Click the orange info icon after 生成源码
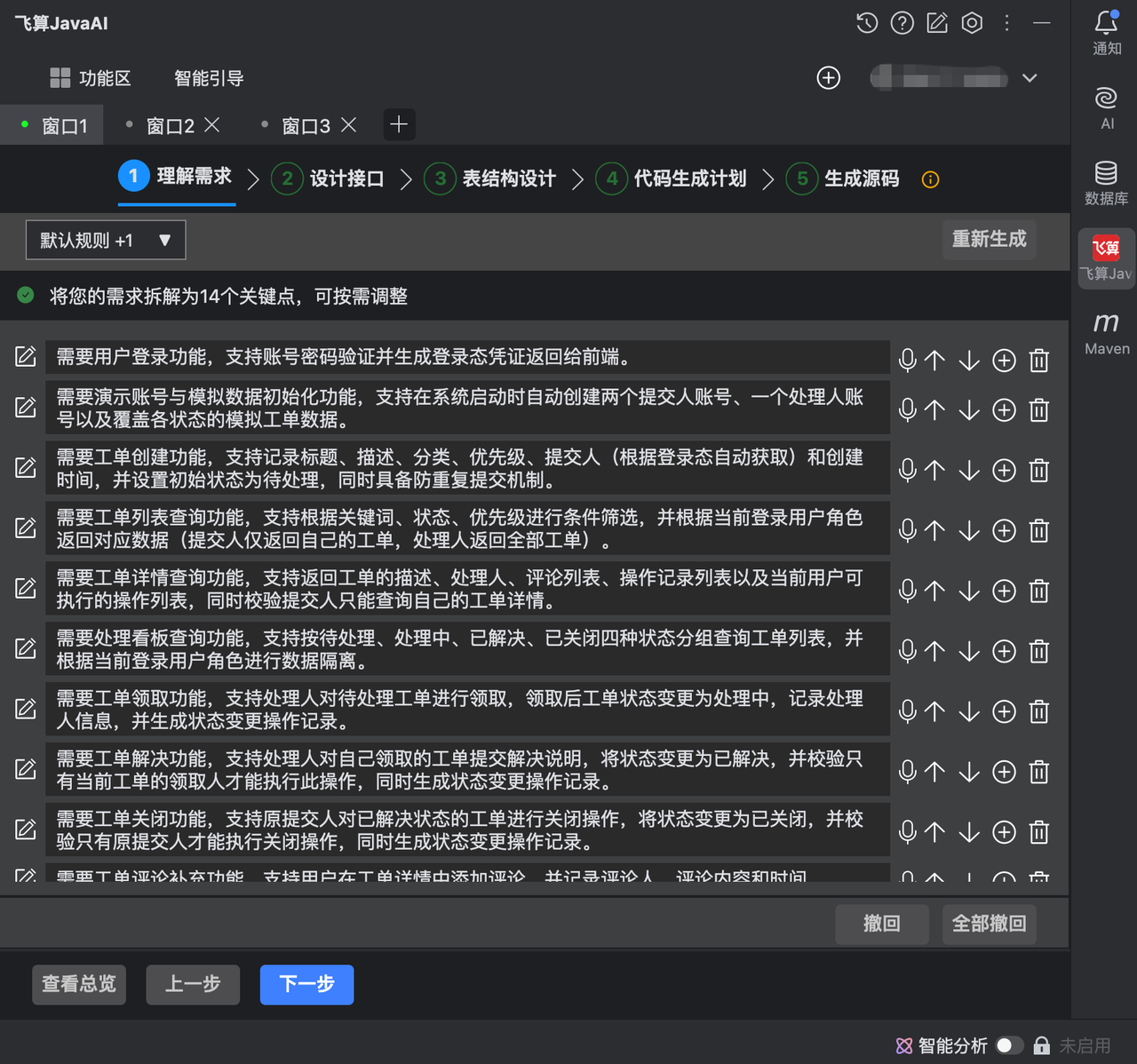1137x1064 pixels. [930, 179]
